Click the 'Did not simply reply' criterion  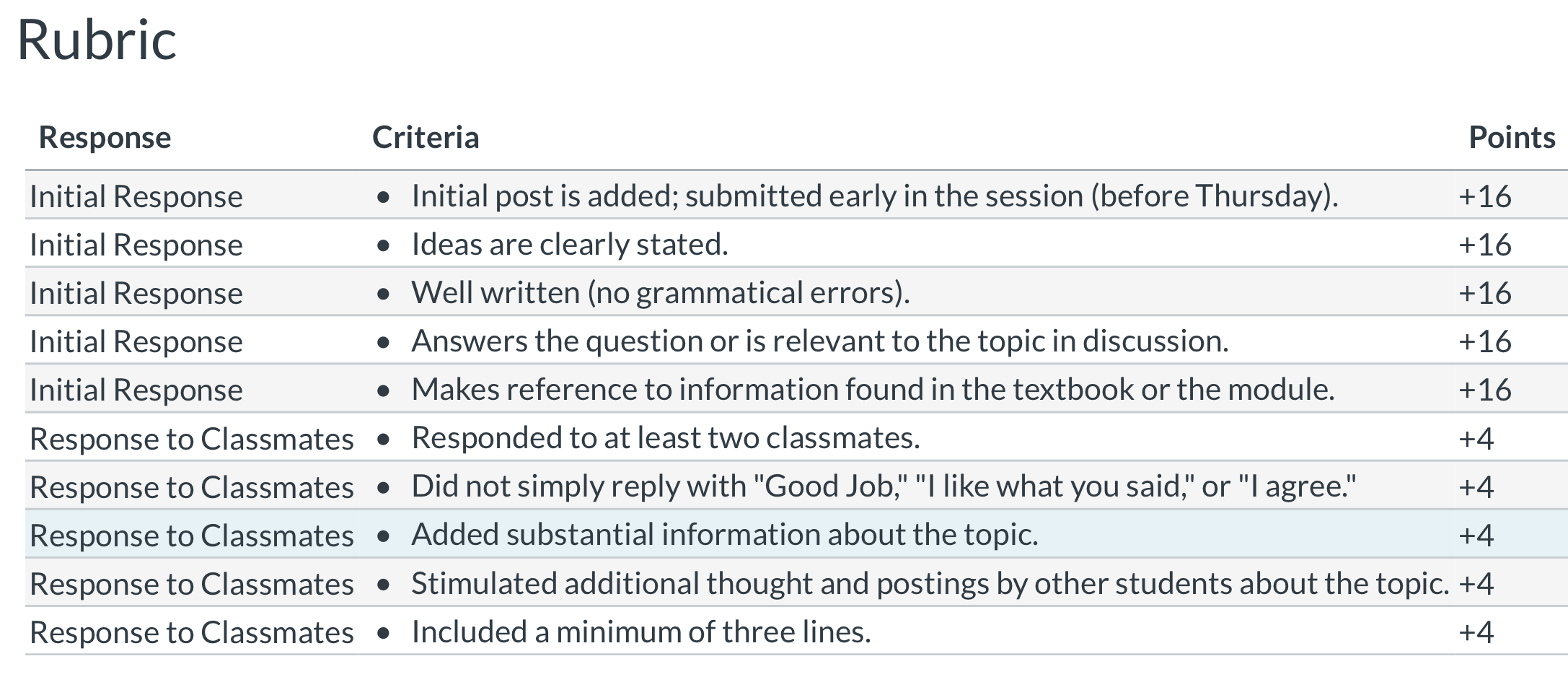884,486
